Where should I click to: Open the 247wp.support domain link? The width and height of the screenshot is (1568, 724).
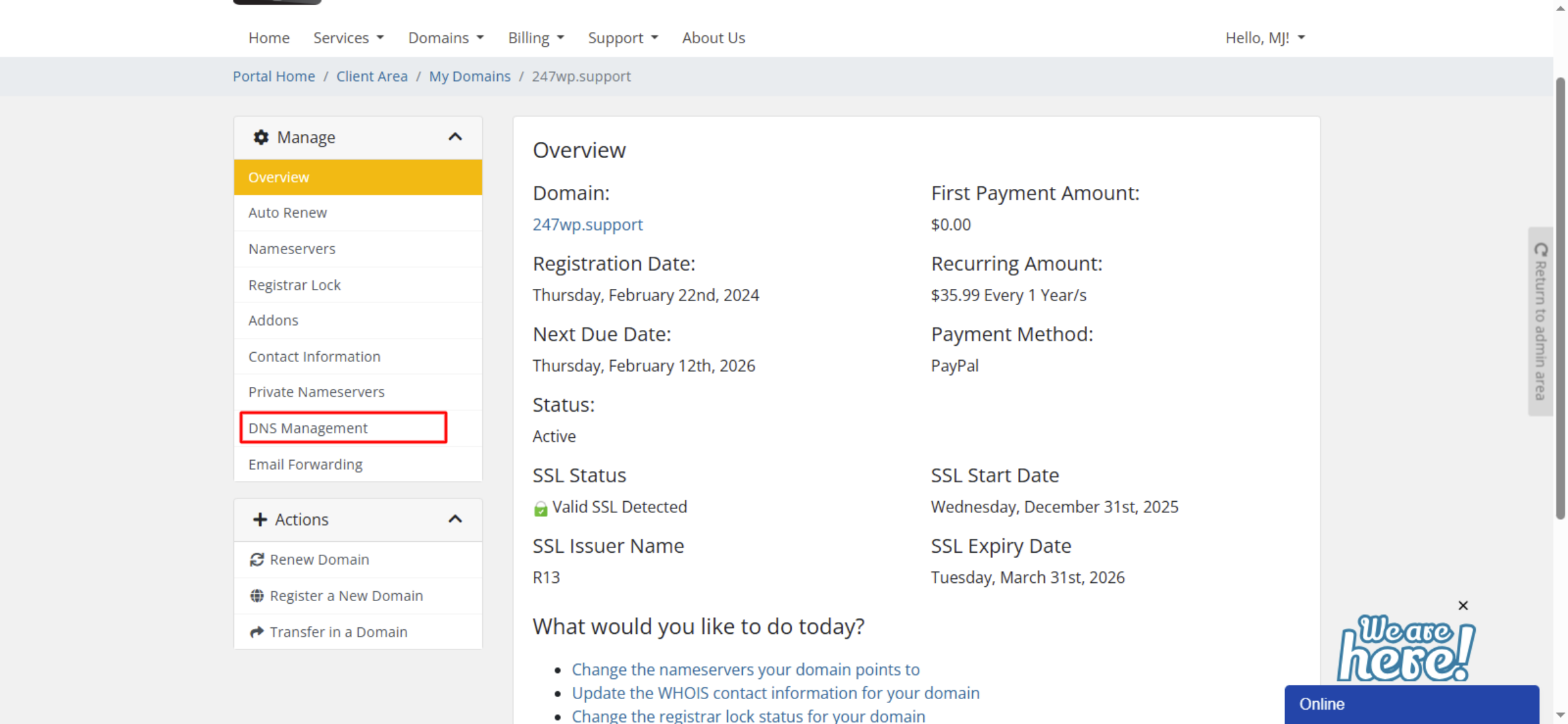tap(587, 224)
